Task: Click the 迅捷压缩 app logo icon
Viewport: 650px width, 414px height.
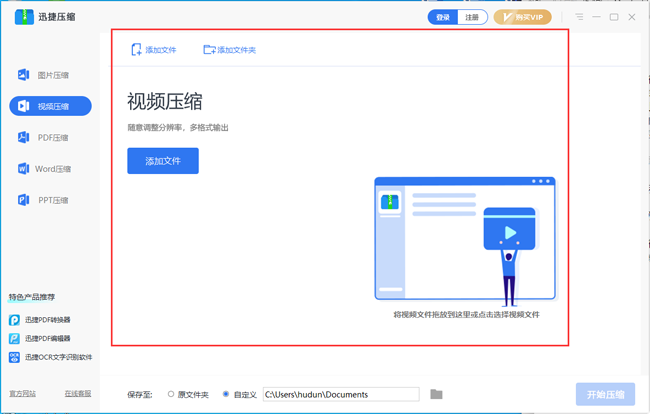Action: click(24, 17)
